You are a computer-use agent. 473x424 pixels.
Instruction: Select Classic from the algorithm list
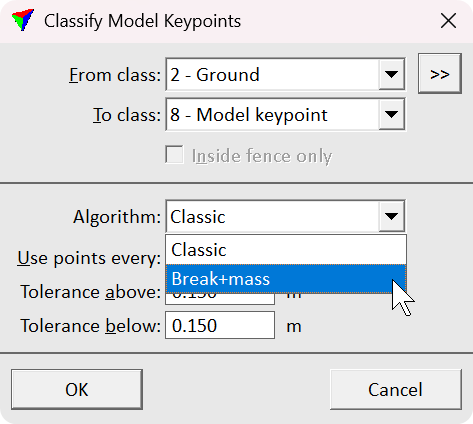(x=286, y=250)
